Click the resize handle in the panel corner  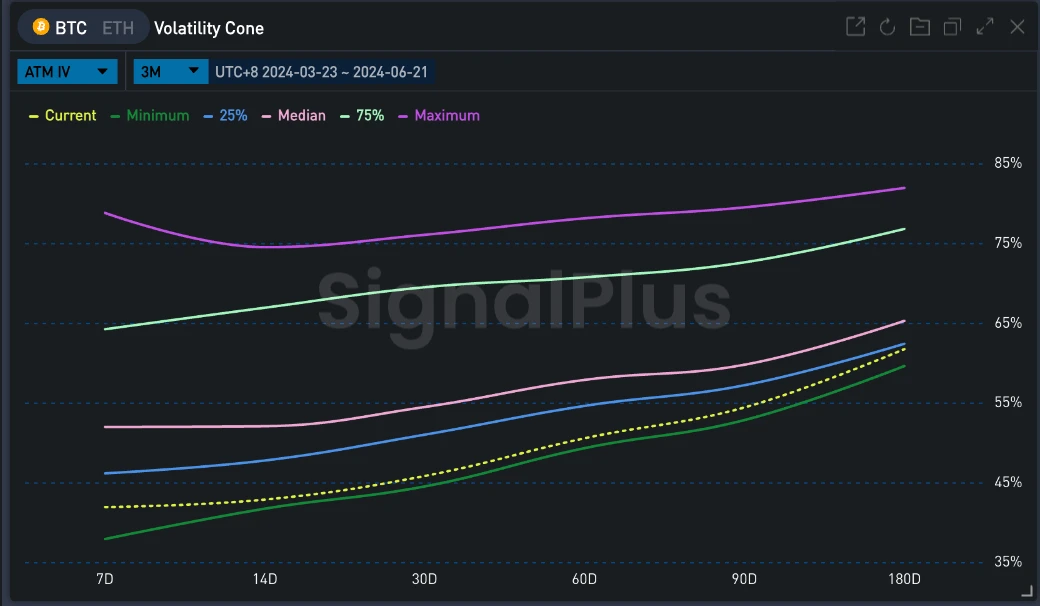click(1025, 591)
